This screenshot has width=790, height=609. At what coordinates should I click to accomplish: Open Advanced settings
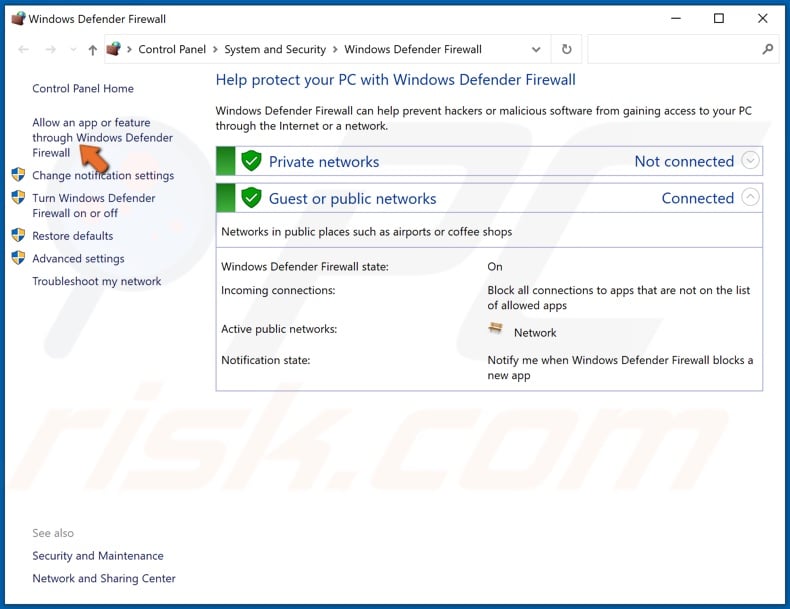[x=78, y=258]
